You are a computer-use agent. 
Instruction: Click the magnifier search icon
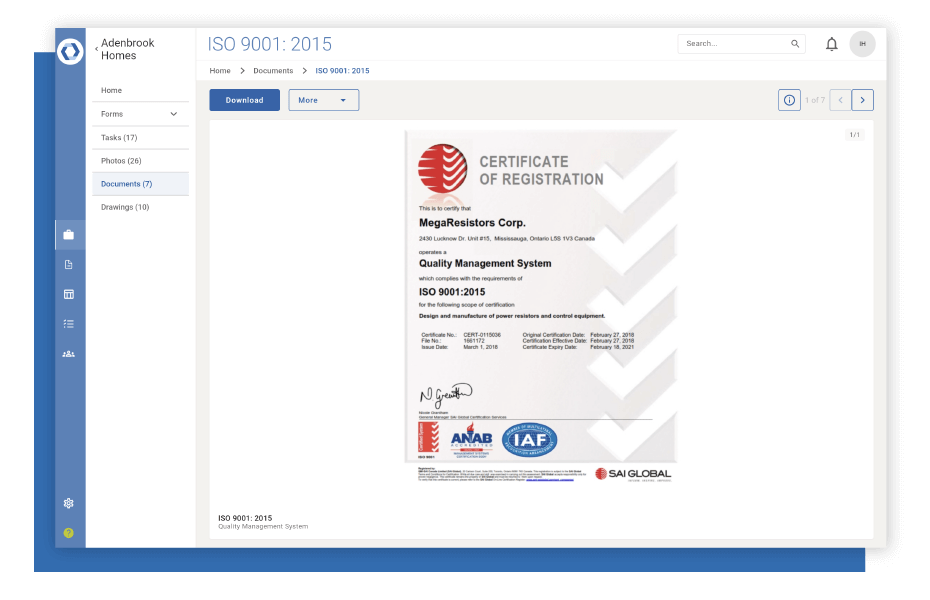click(795, 44)
